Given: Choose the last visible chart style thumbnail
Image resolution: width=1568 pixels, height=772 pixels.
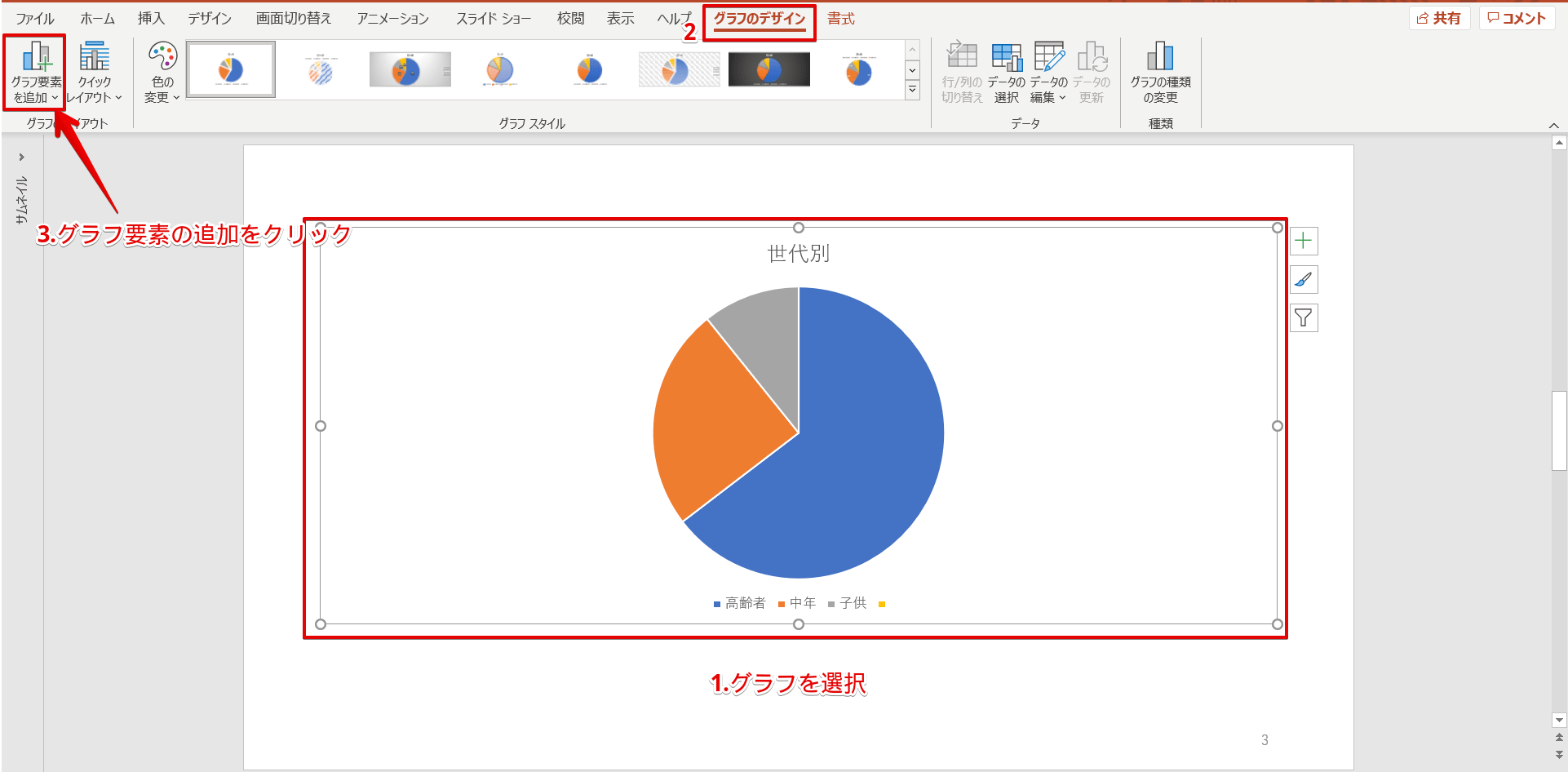Looking at the screenshot, I should (x=859, y=70).
